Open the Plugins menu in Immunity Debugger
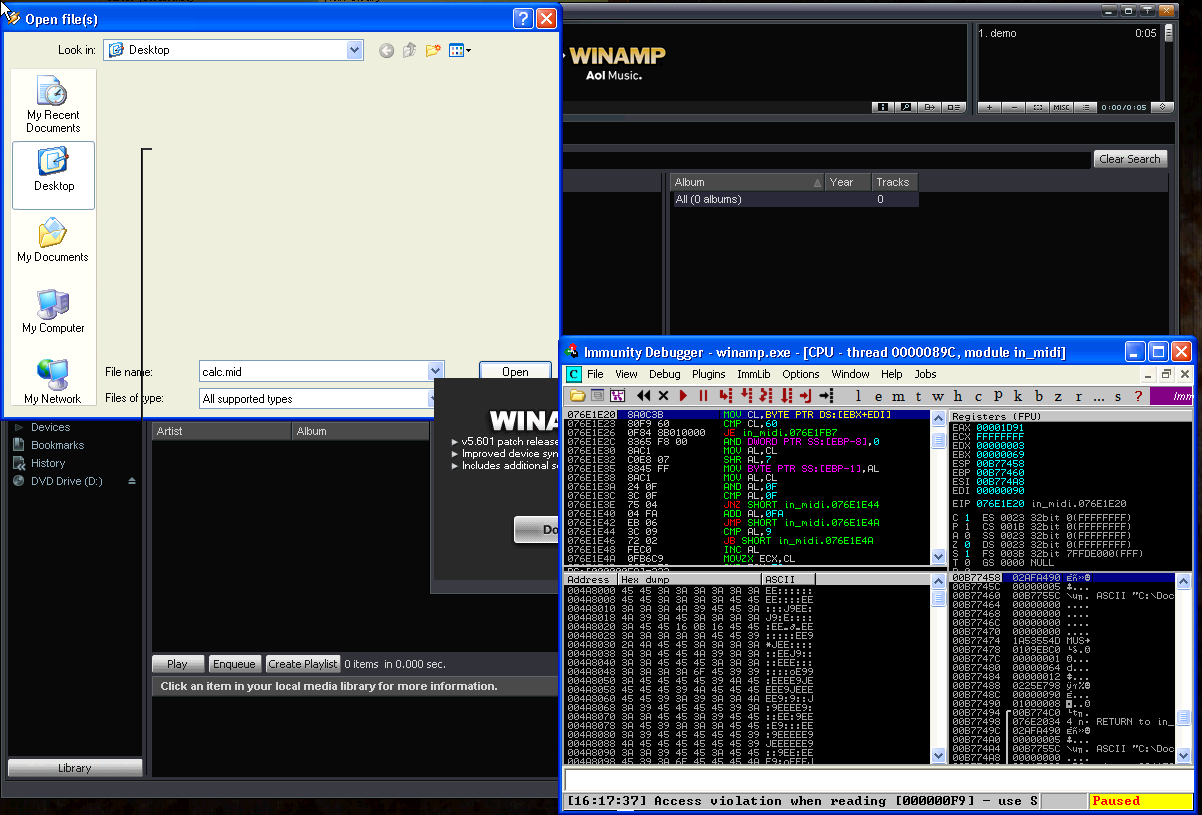This screenshot has height=815, width=1202. pos(708,374)
